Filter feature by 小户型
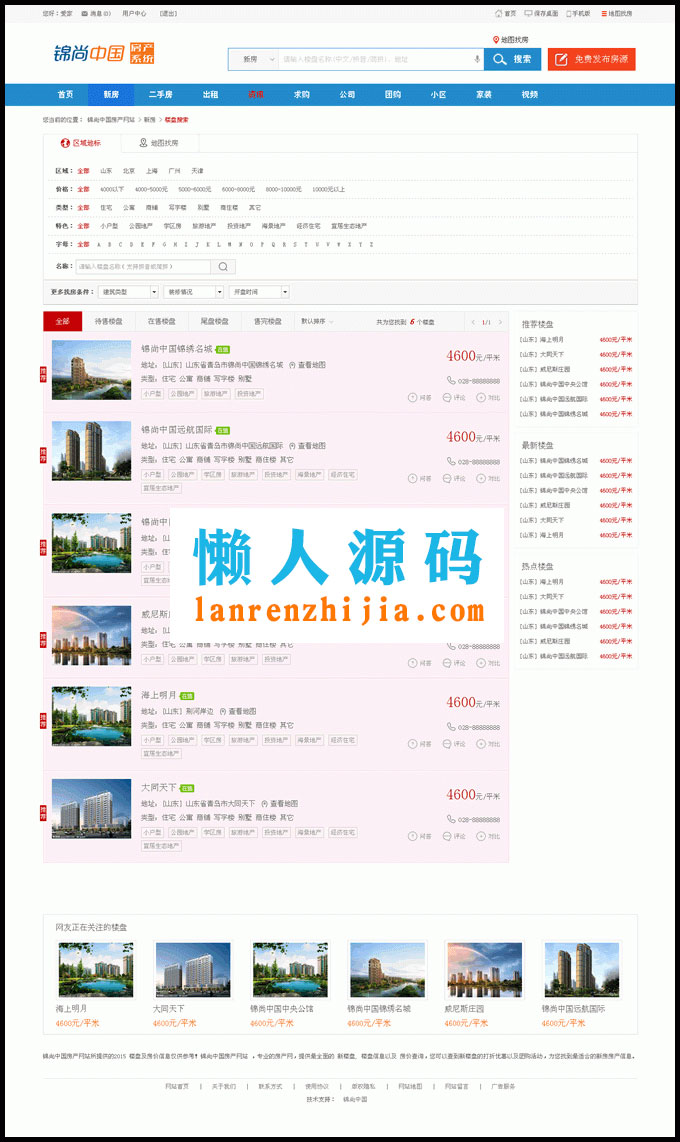680x1142 pixels. (x=109, y=226)
